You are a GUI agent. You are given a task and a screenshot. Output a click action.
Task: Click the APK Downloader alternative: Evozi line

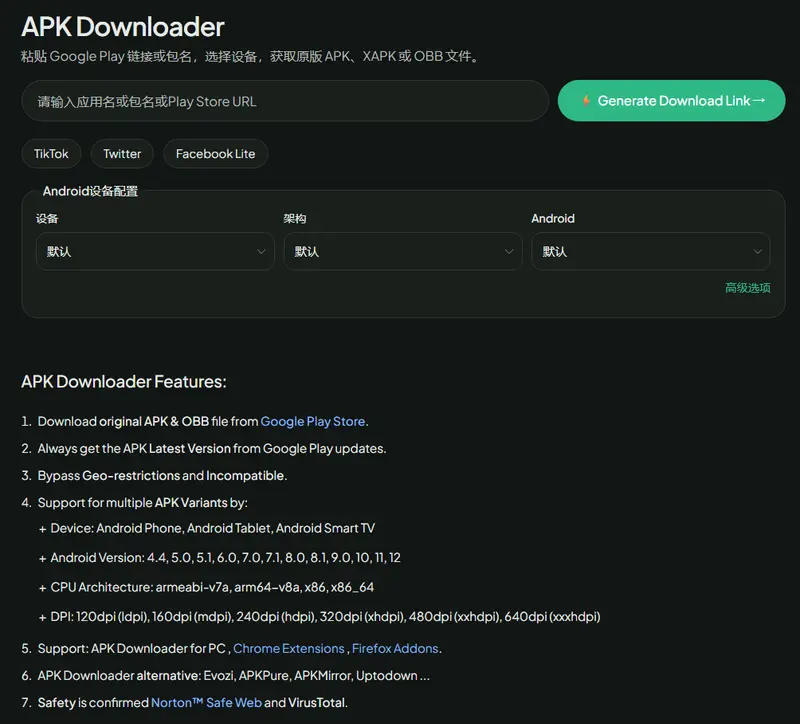pyautogui.click(x=233, y=676)
